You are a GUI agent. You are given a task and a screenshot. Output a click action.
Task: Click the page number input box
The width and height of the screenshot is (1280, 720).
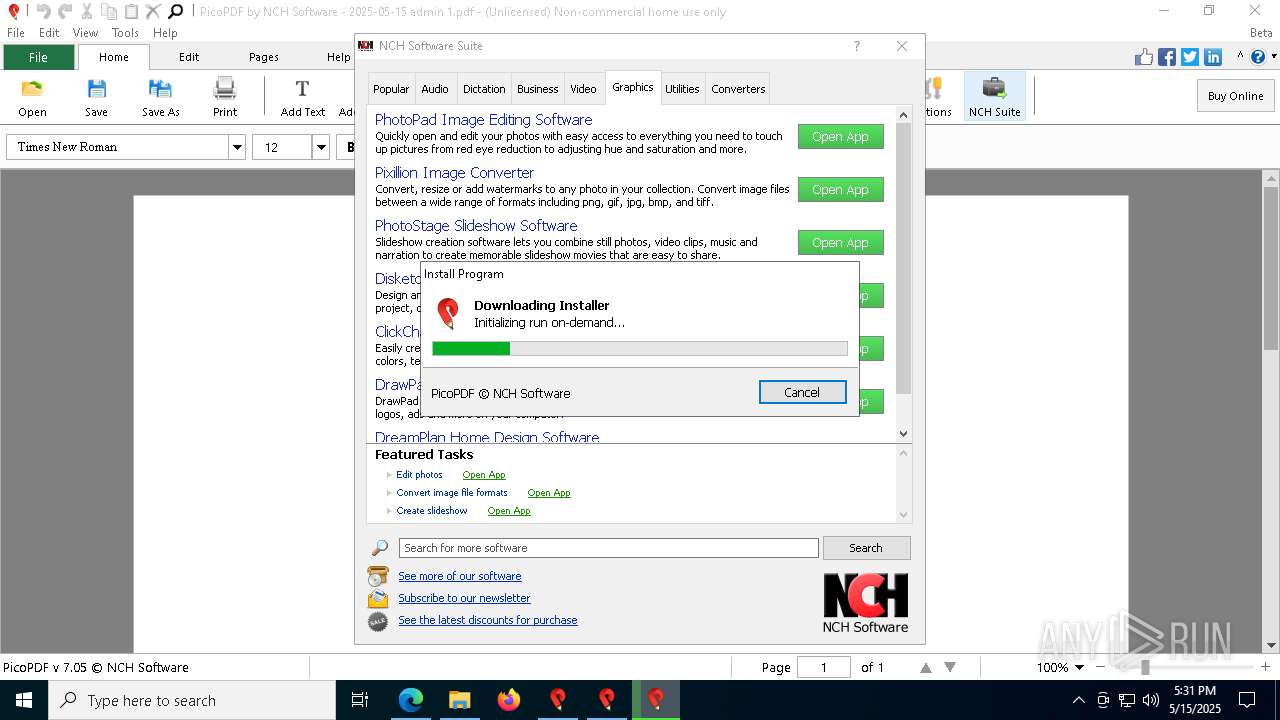pos(824,667)
